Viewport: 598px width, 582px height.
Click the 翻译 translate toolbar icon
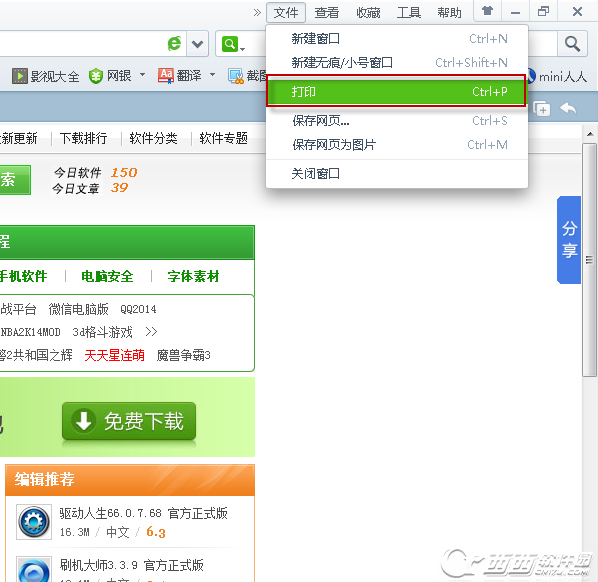click(x=166, y=76)
